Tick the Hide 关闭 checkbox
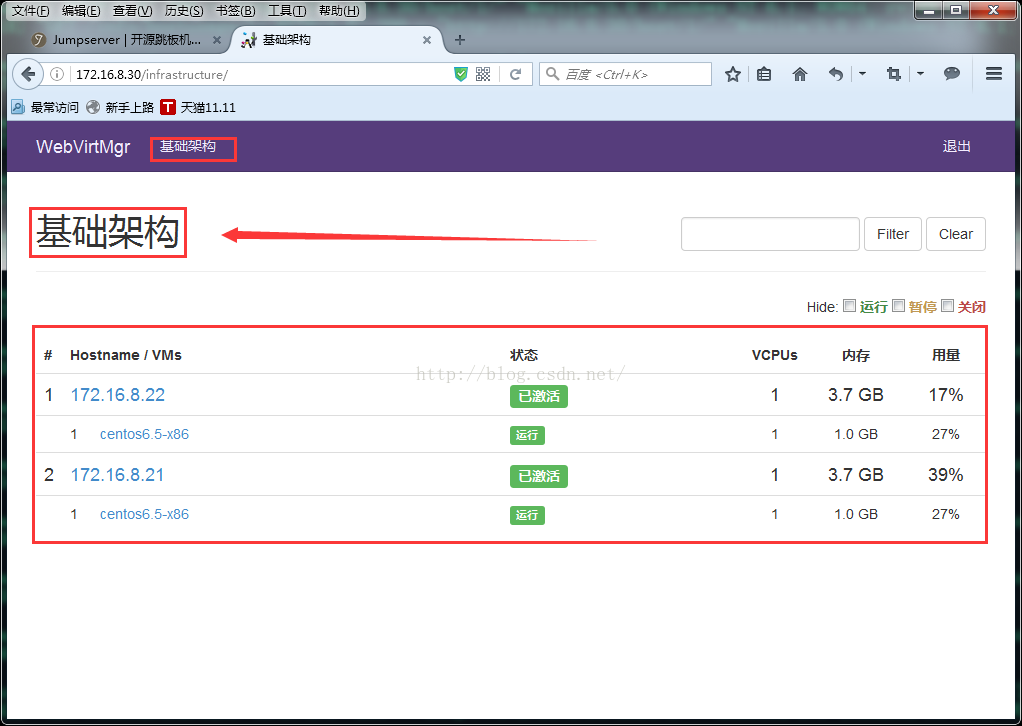The image size is (1022, 726). click(x=948, y=305)
